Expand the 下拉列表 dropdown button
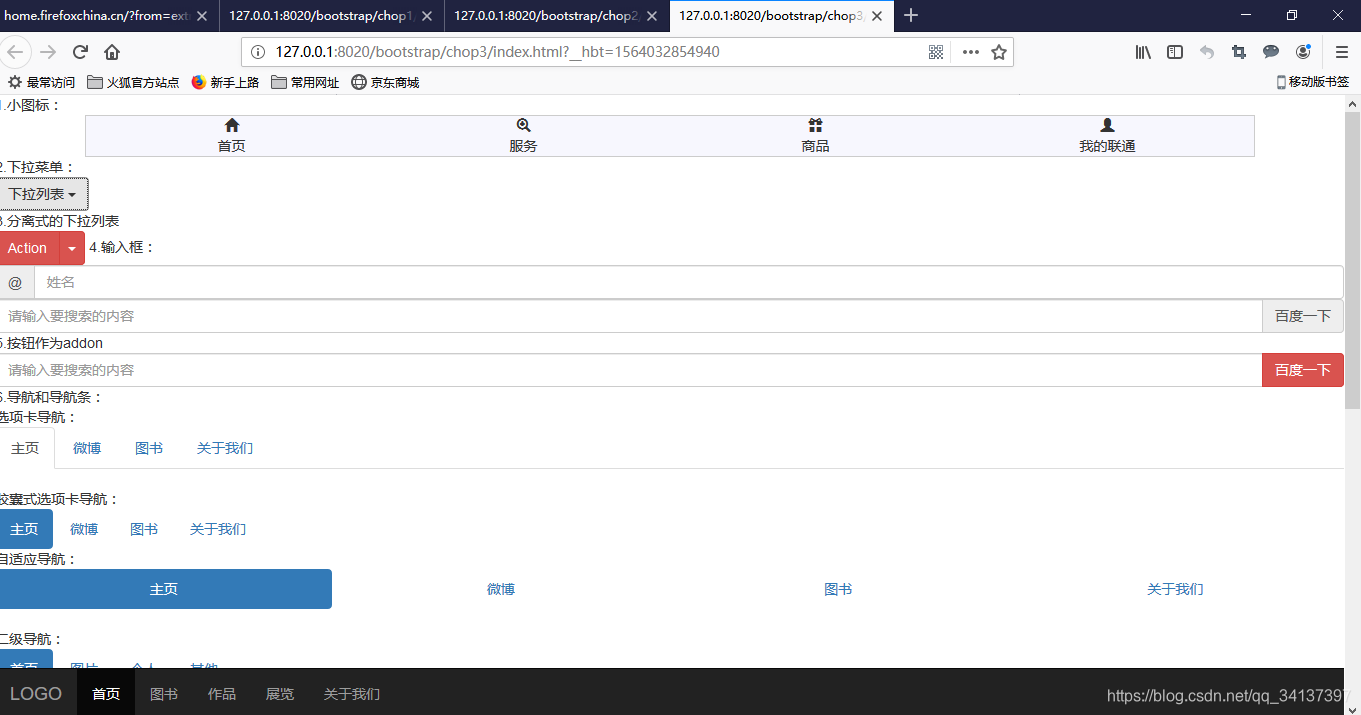The width and height of the screenshot is (1361, 715). pos(43,194)
